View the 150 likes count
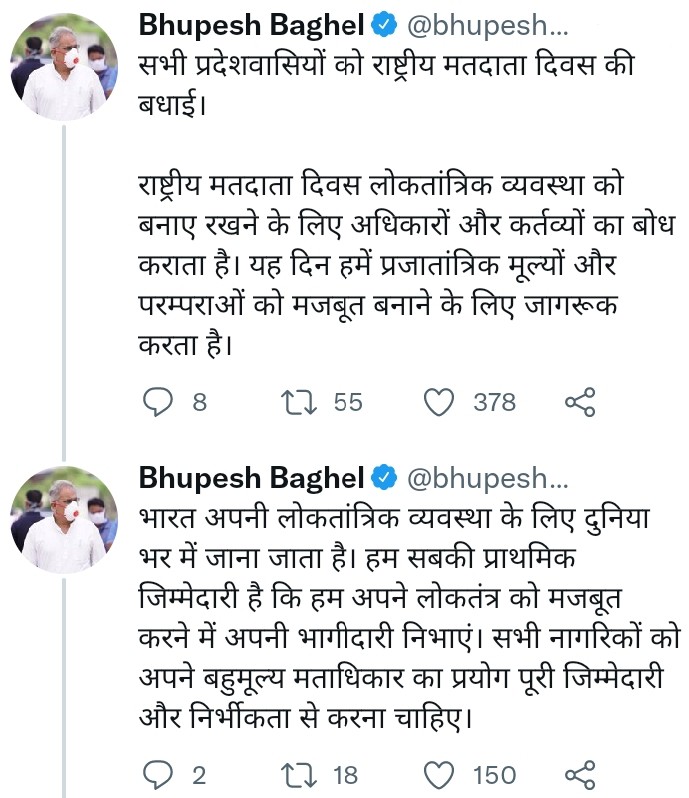The width and height of the screenshot is (689, 798). coord(494,774)
